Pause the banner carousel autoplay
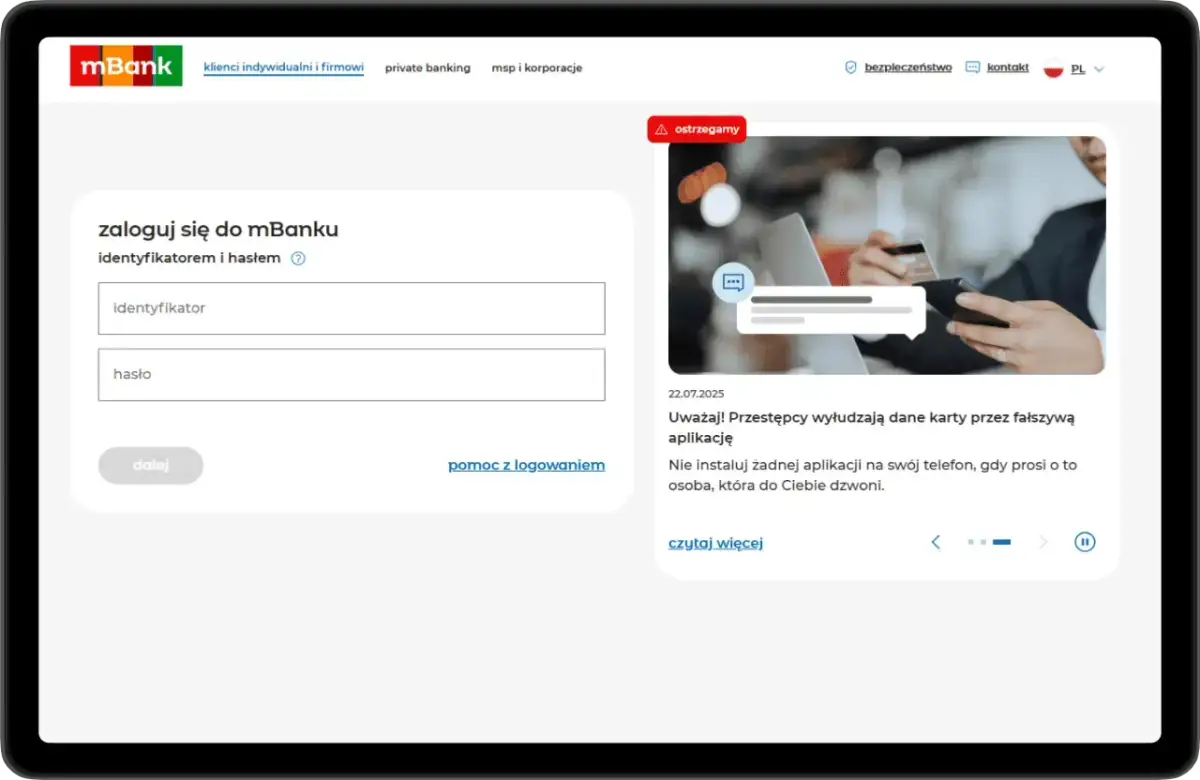 pyautogui.click(x=1085, y=541)
